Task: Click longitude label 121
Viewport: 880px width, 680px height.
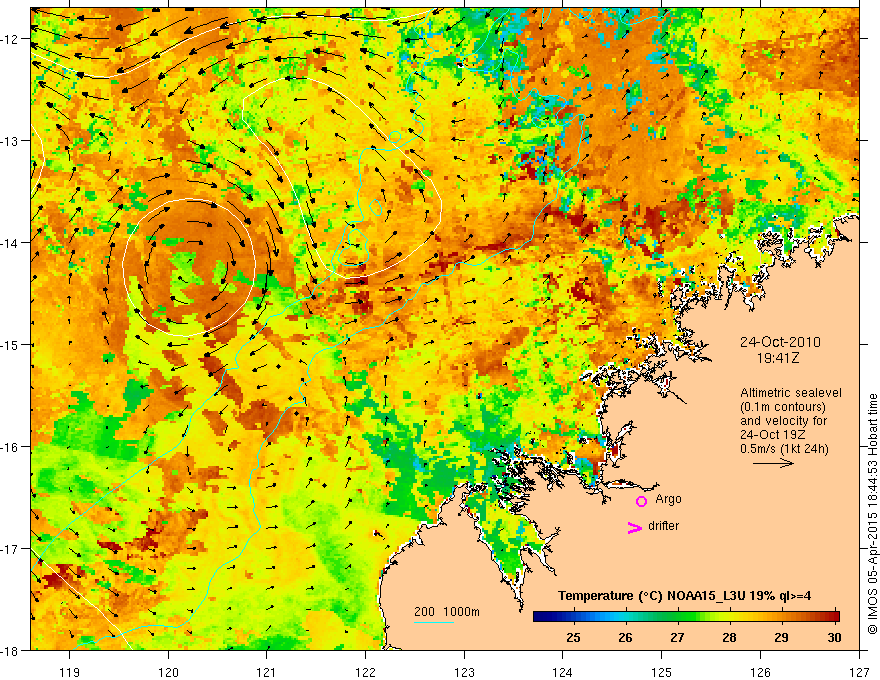Action: tap(267, 672)
